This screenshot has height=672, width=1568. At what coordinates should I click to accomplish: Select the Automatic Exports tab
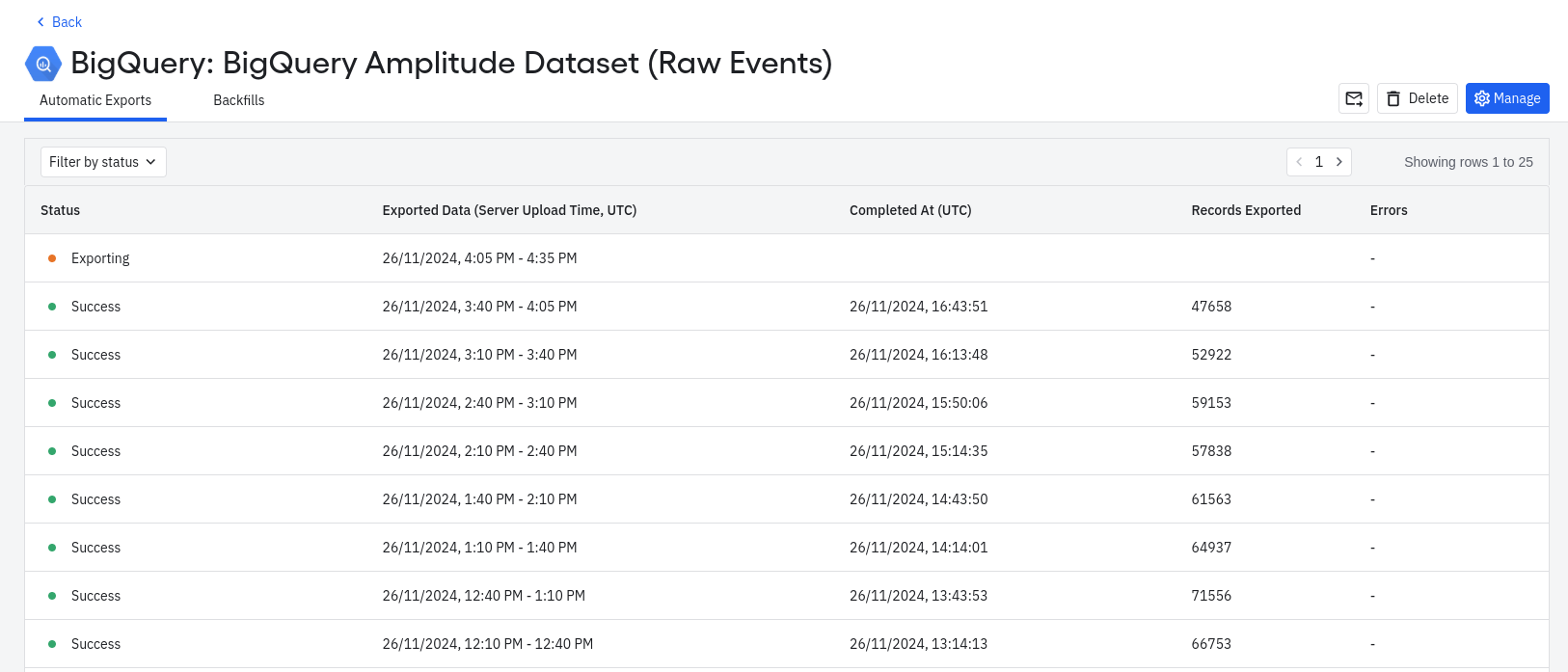[x=95, y=100]
